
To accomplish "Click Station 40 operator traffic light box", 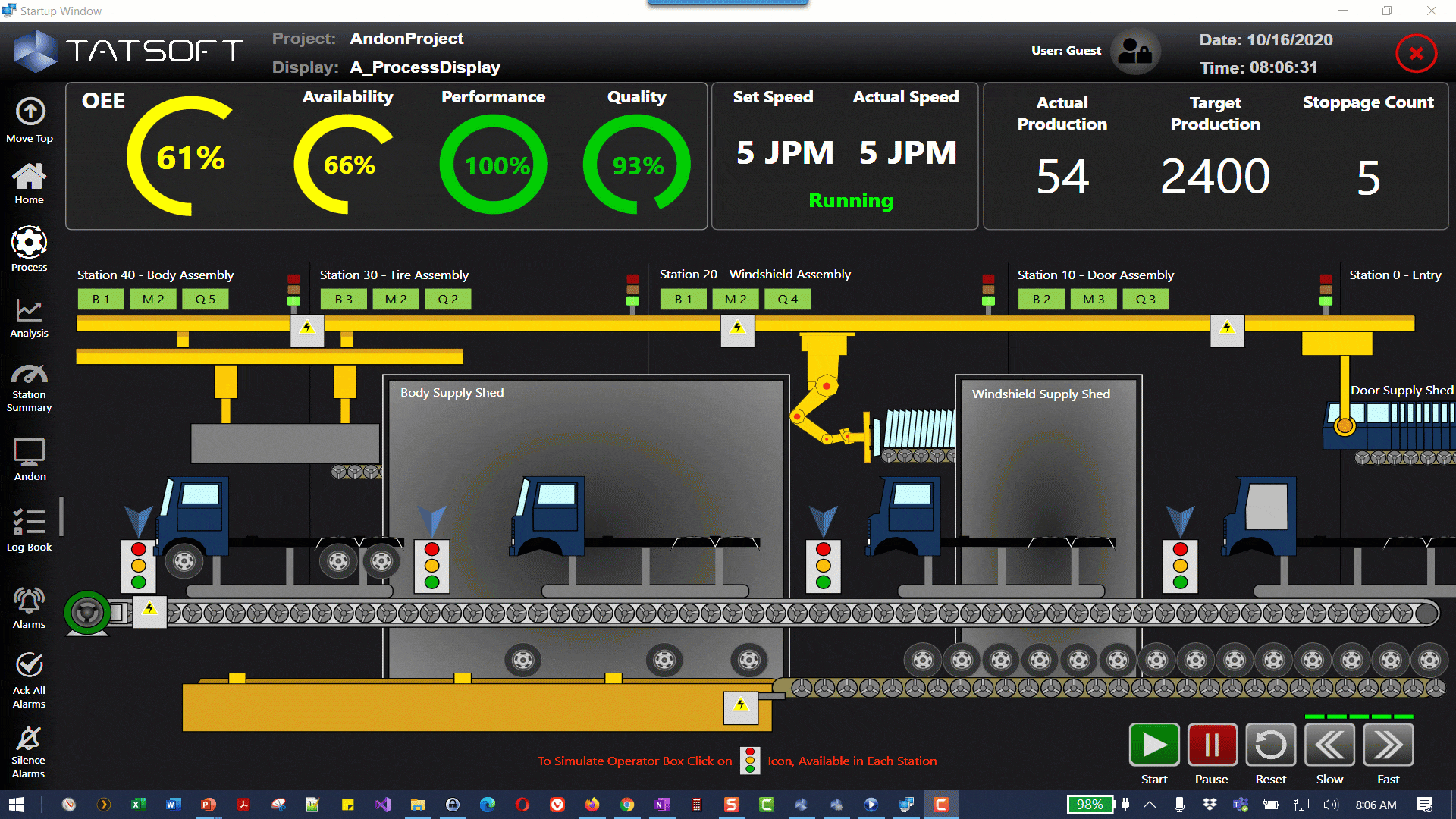I will point(138,566).
